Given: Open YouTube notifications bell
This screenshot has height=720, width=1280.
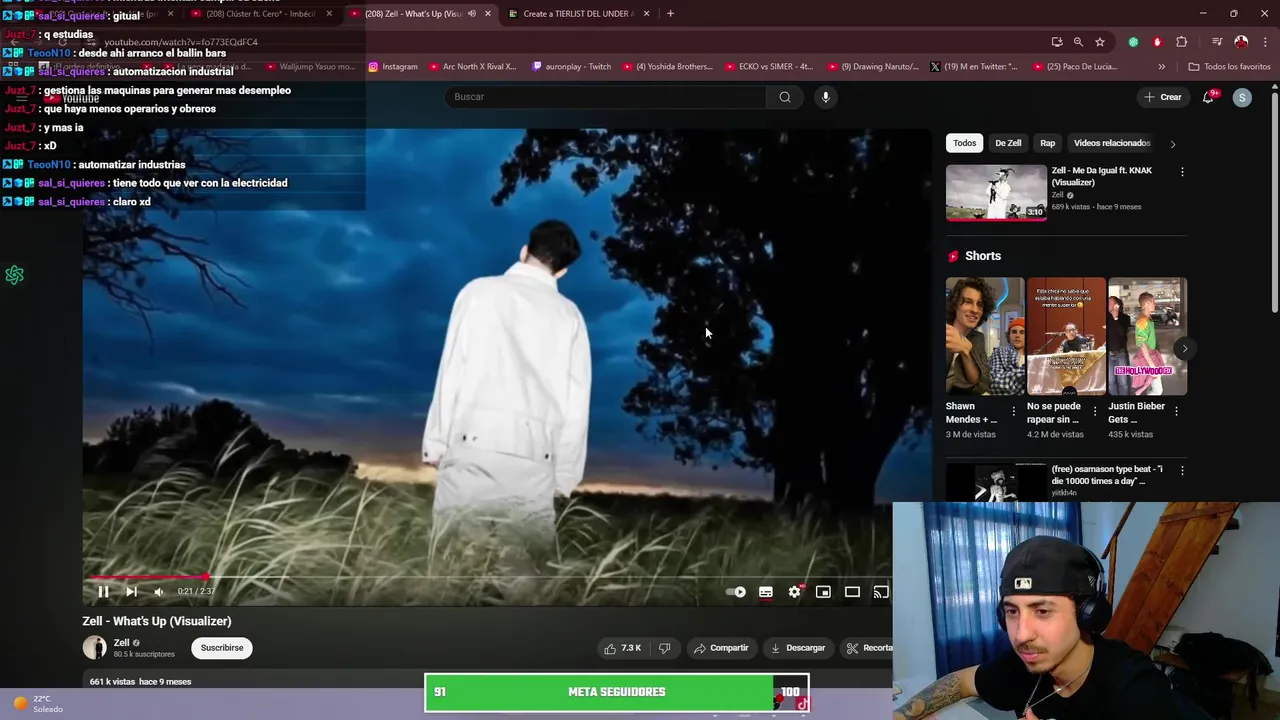Looking at the screenshot, I should [x=1210, y=97].
